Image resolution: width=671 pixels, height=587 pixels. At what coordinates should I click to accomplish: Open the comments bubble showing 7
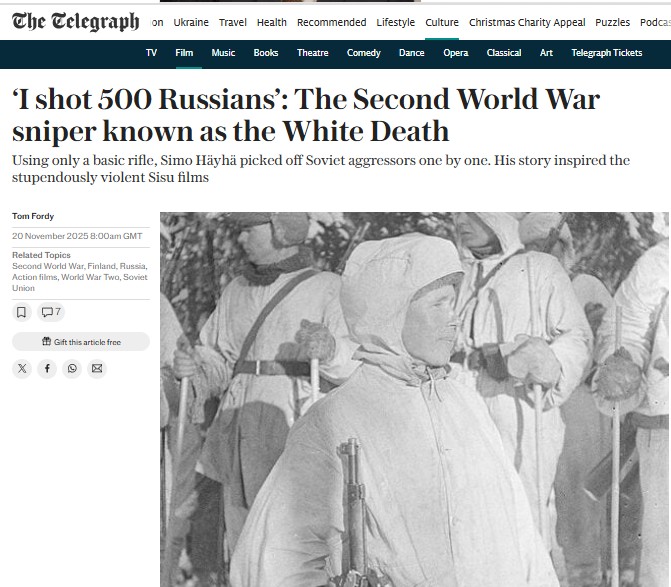coord(51,312)
